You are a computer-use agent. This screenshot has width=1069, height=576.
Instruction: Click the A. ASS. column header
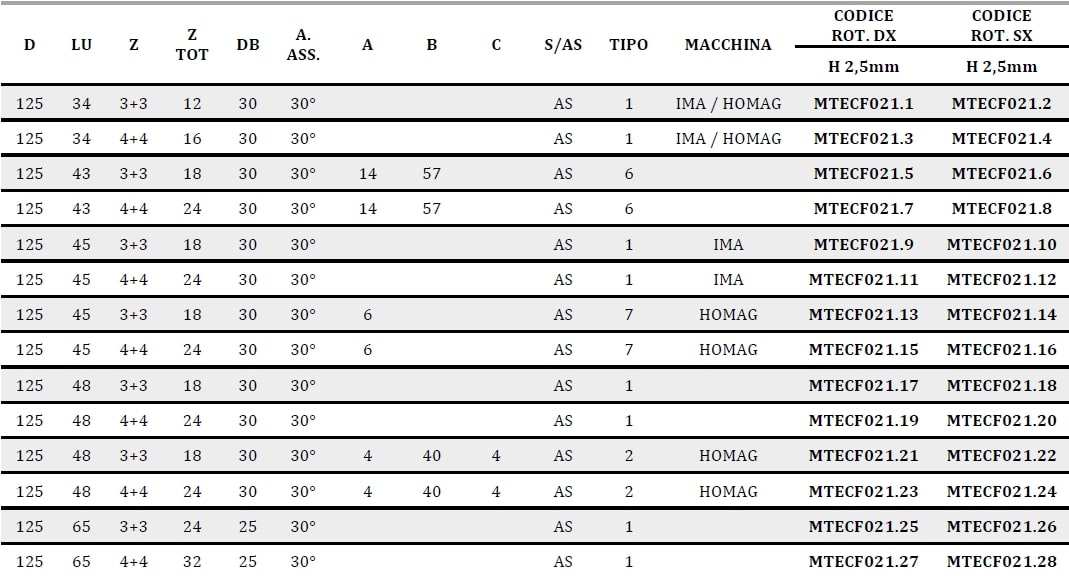pyautogui.click(x=303, y=45)
